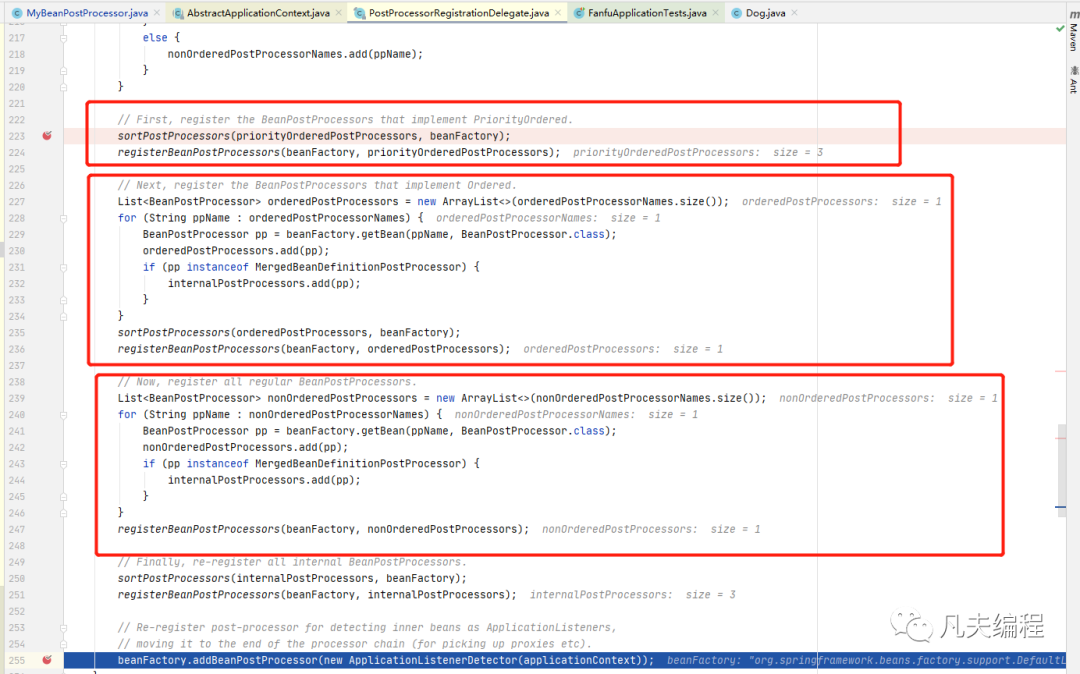
Task: Collapse the if block at line 231
Action: pos(63,267)
